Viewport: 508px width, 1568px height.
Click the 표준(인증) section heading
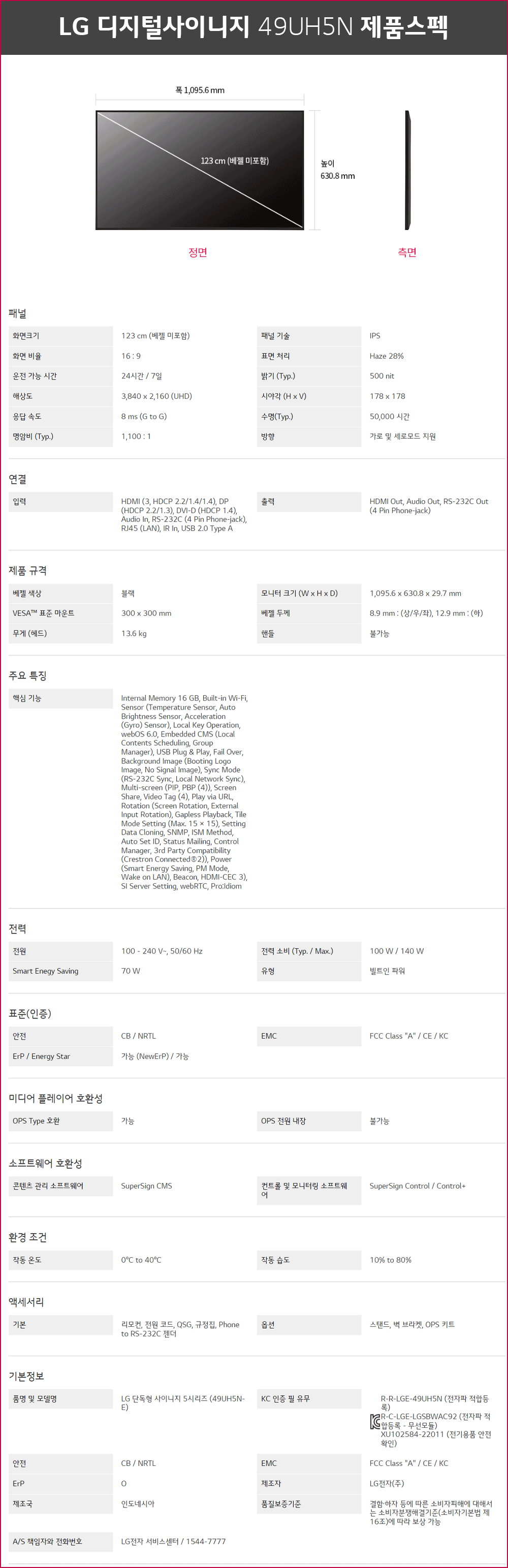[x=30, y=1013]
